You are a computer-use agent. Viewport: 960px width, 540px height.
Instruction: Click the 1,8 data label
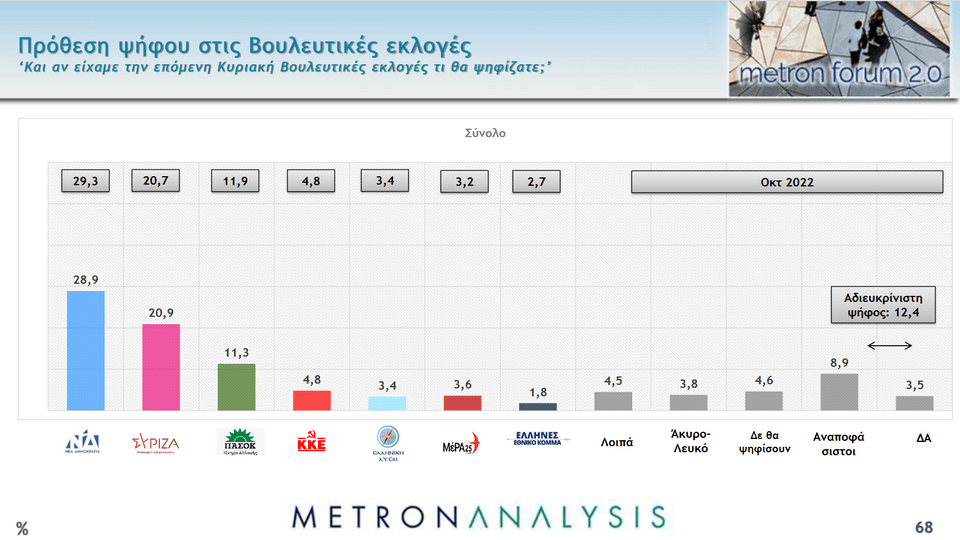(x=538, y=392)
